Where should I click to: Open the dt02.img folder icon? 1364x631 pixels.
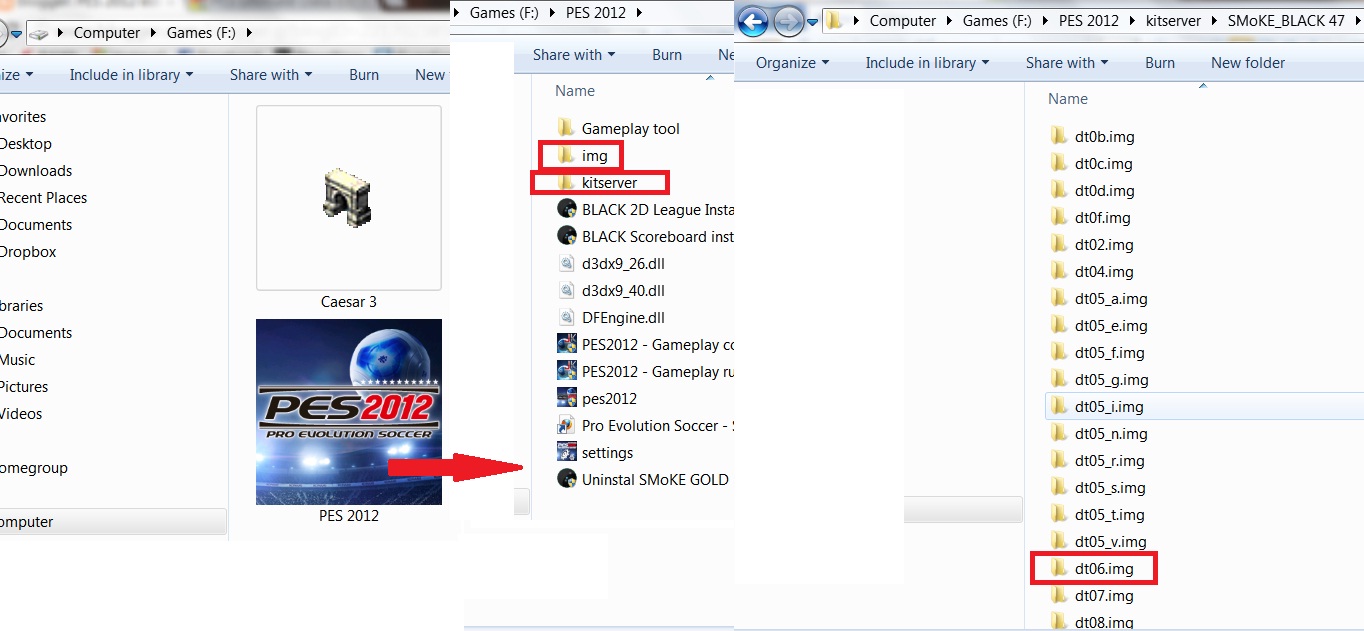pyautogui.click(x=1060, y=244)
